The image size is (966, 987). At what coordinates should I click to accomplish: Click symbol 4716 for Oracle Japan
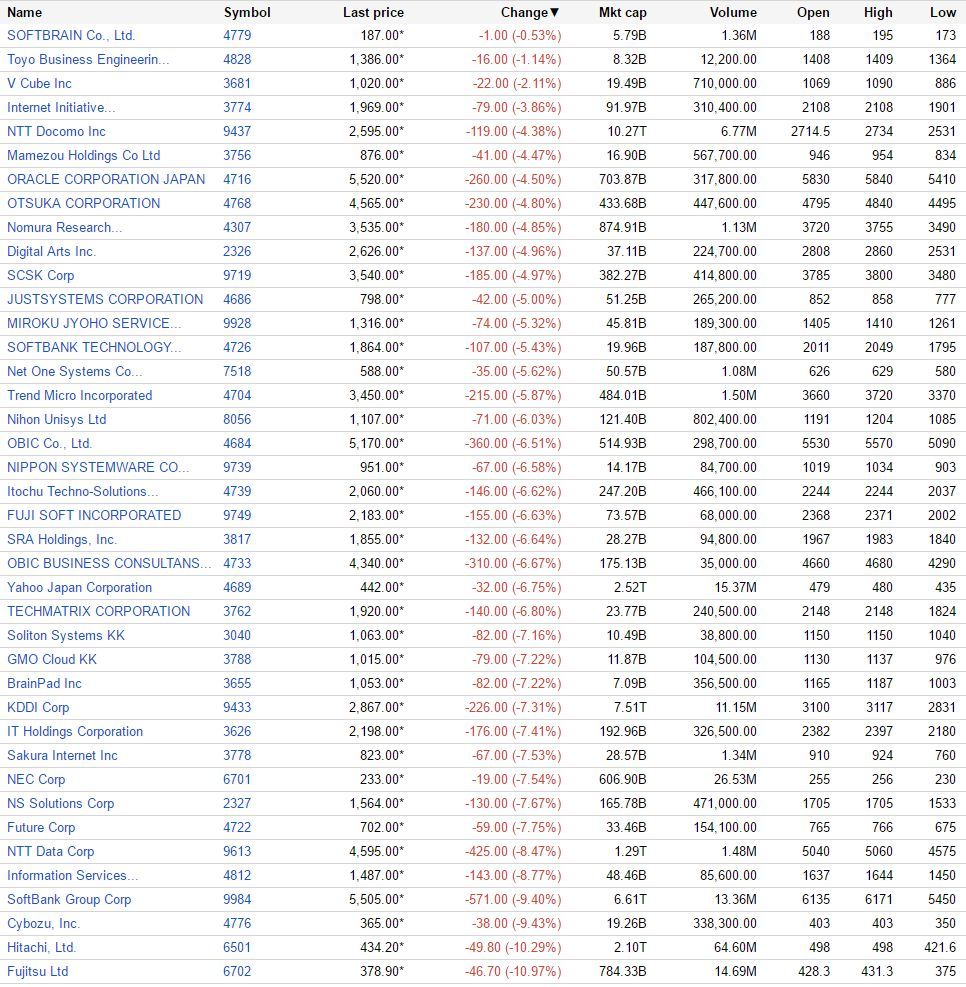(237, 179)
